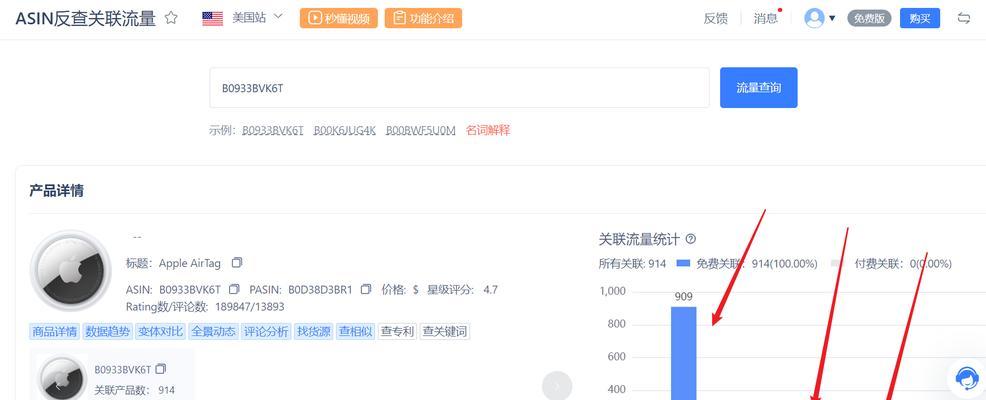
Task: Select example ASIN B0933BVK6T link
Action: (273, 131)
